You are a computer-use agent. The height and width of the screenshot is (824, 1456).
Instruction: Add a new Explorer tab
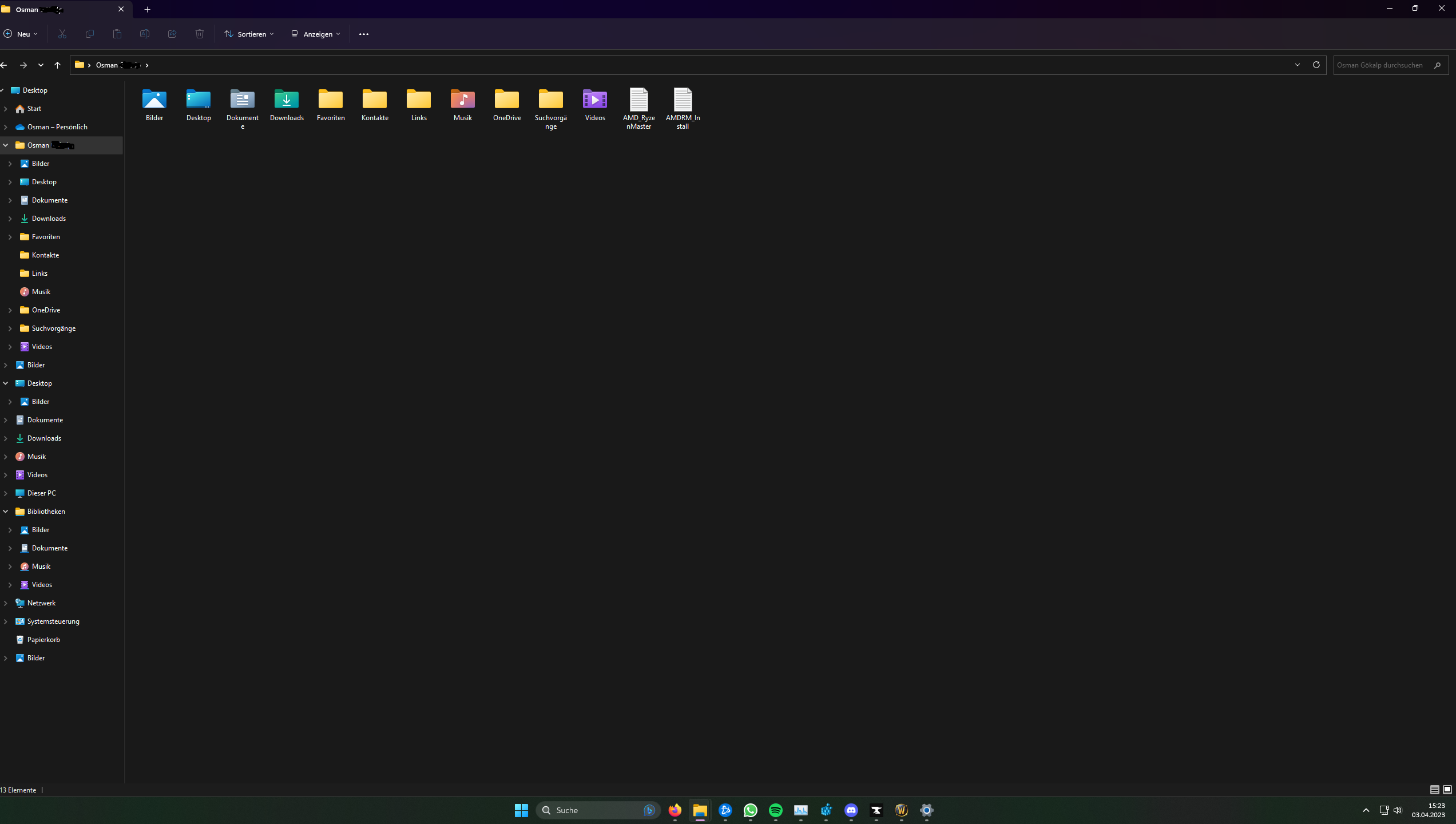click(x=147, y=10)
